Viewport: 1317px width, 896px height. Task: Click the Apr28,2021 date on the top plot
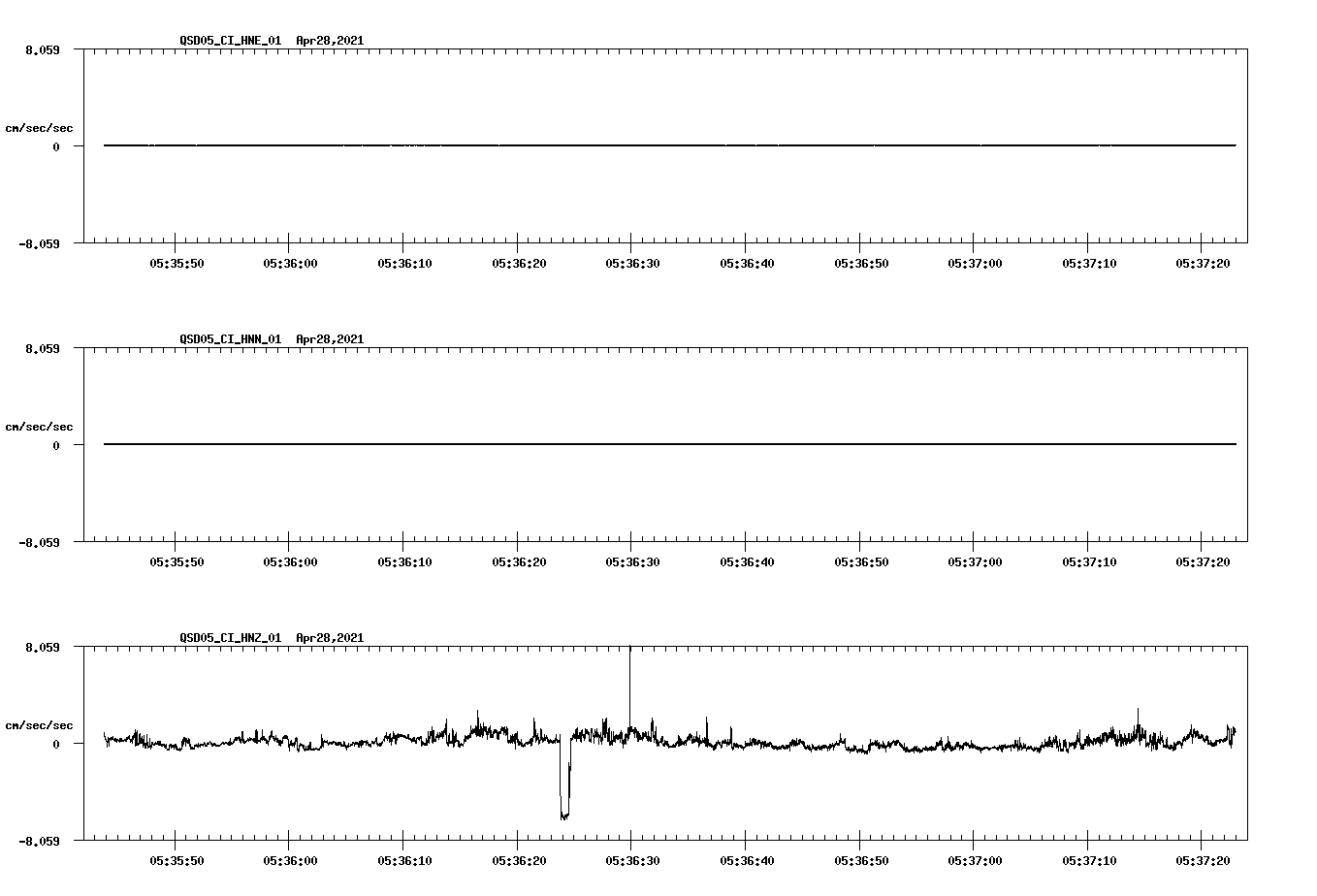point(330,41)
